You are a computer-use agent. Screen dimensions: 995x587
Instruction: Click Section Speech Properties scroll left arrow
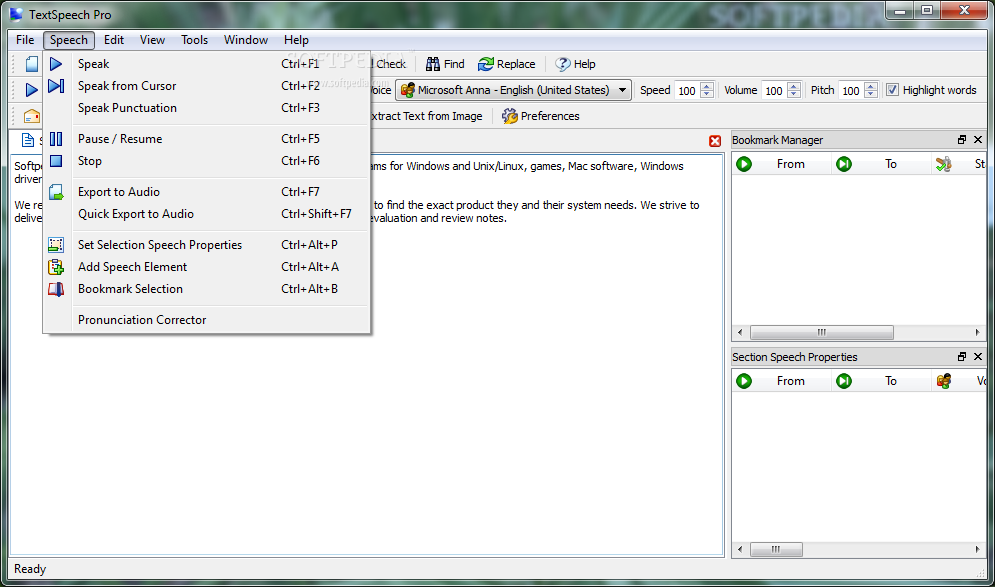(x=740, y=550)
